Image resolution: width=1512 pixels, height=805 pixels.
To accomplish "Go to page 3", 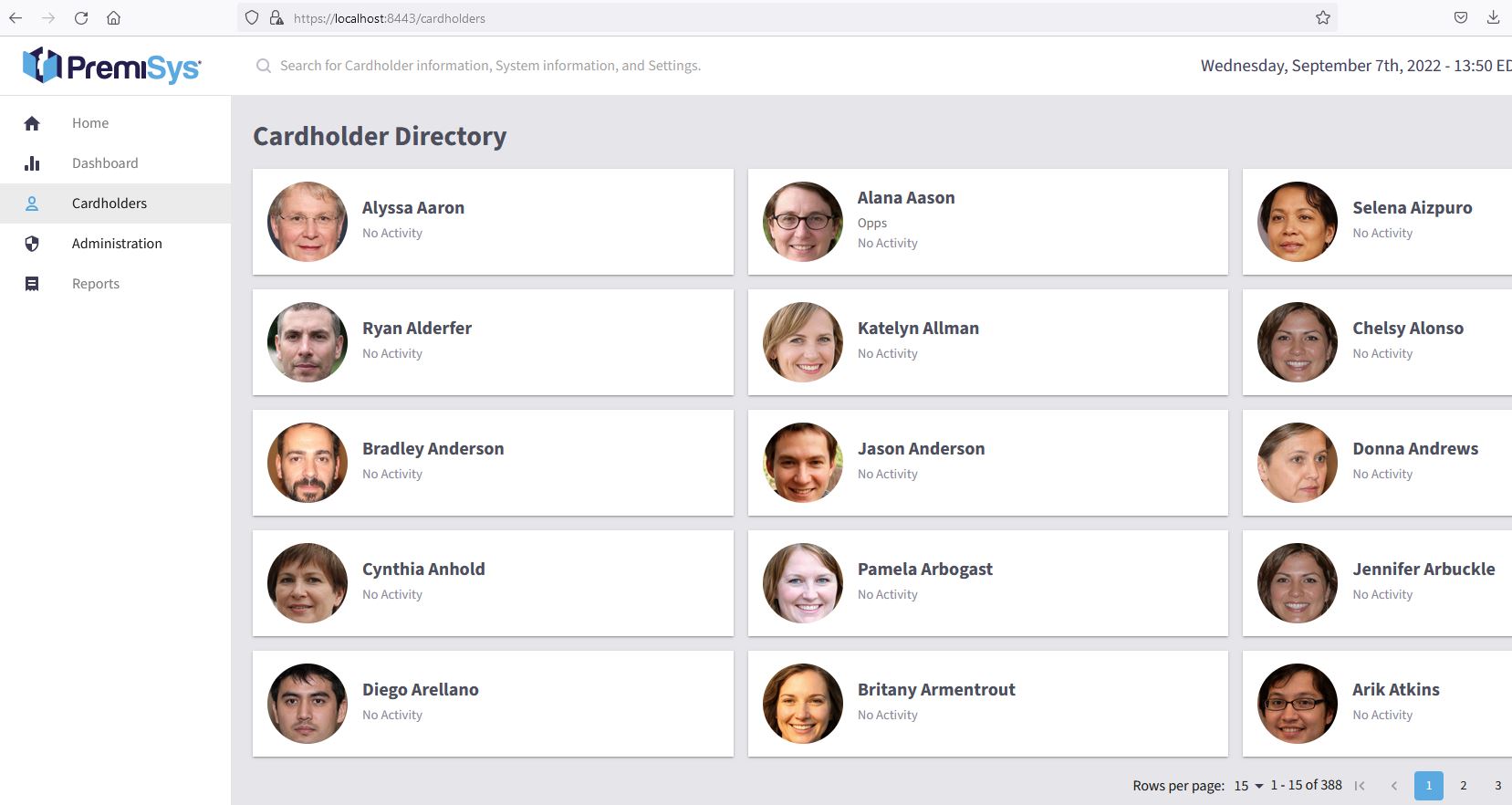I will coord(1497,786).
